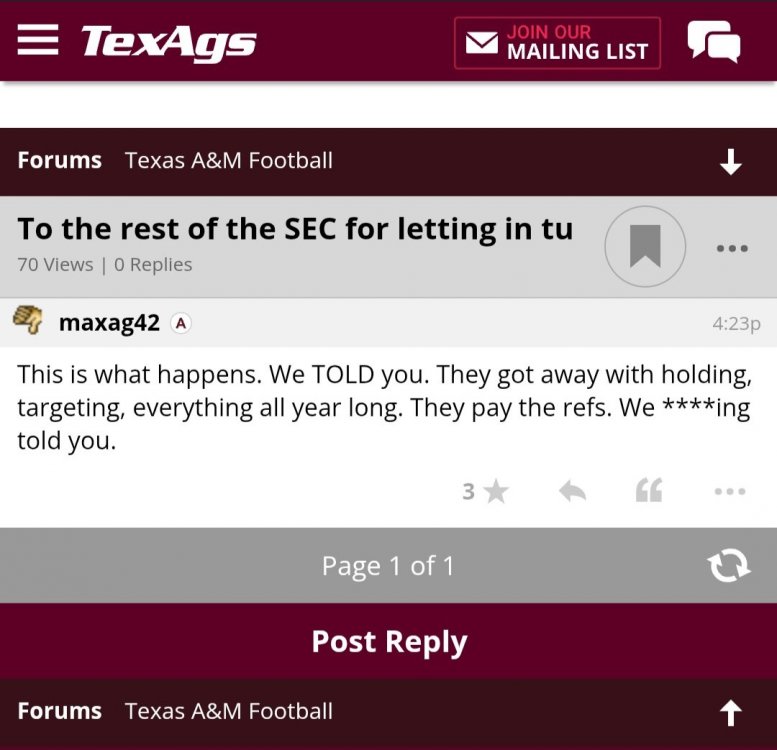The width and height of the screenshot is (777, 750).
Task: Open the hamburger navigation menu
Action: coord(38,40)
